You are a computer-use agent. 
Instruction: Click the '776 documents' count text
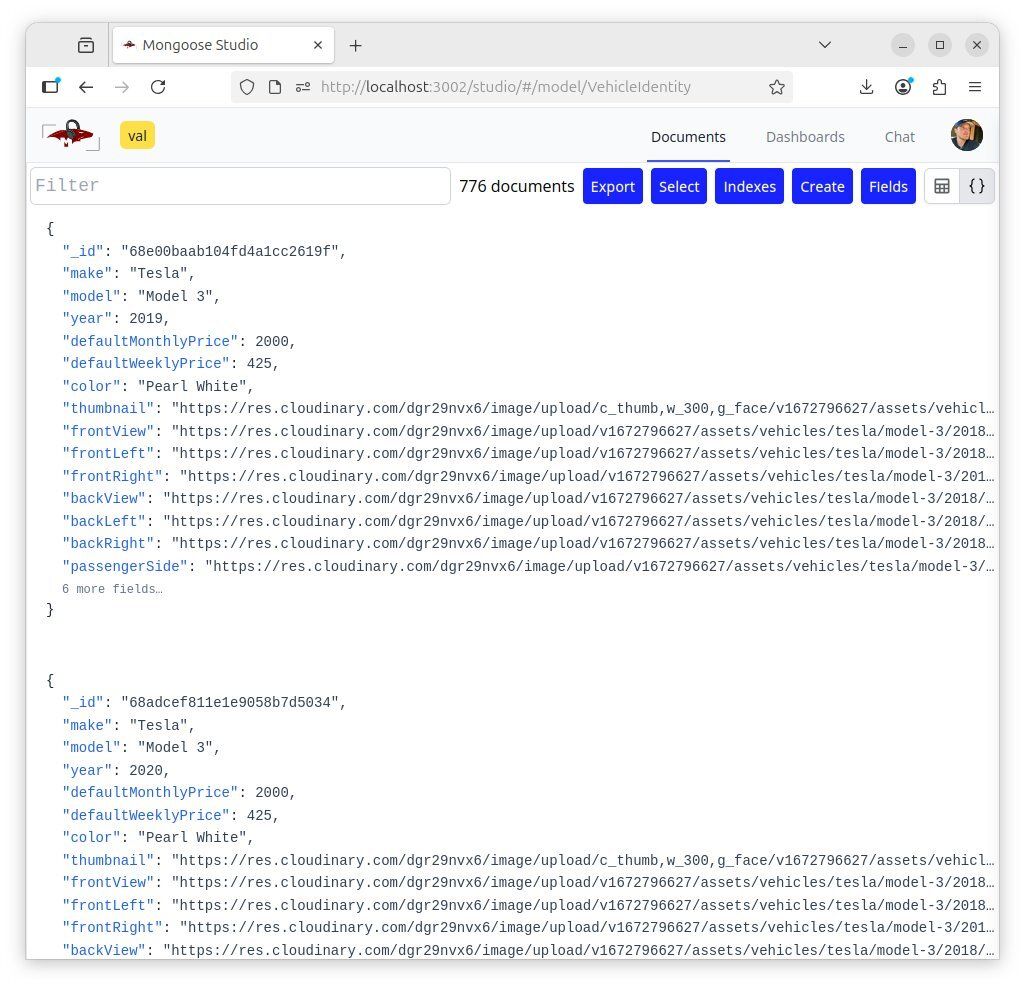click(516, 186)
